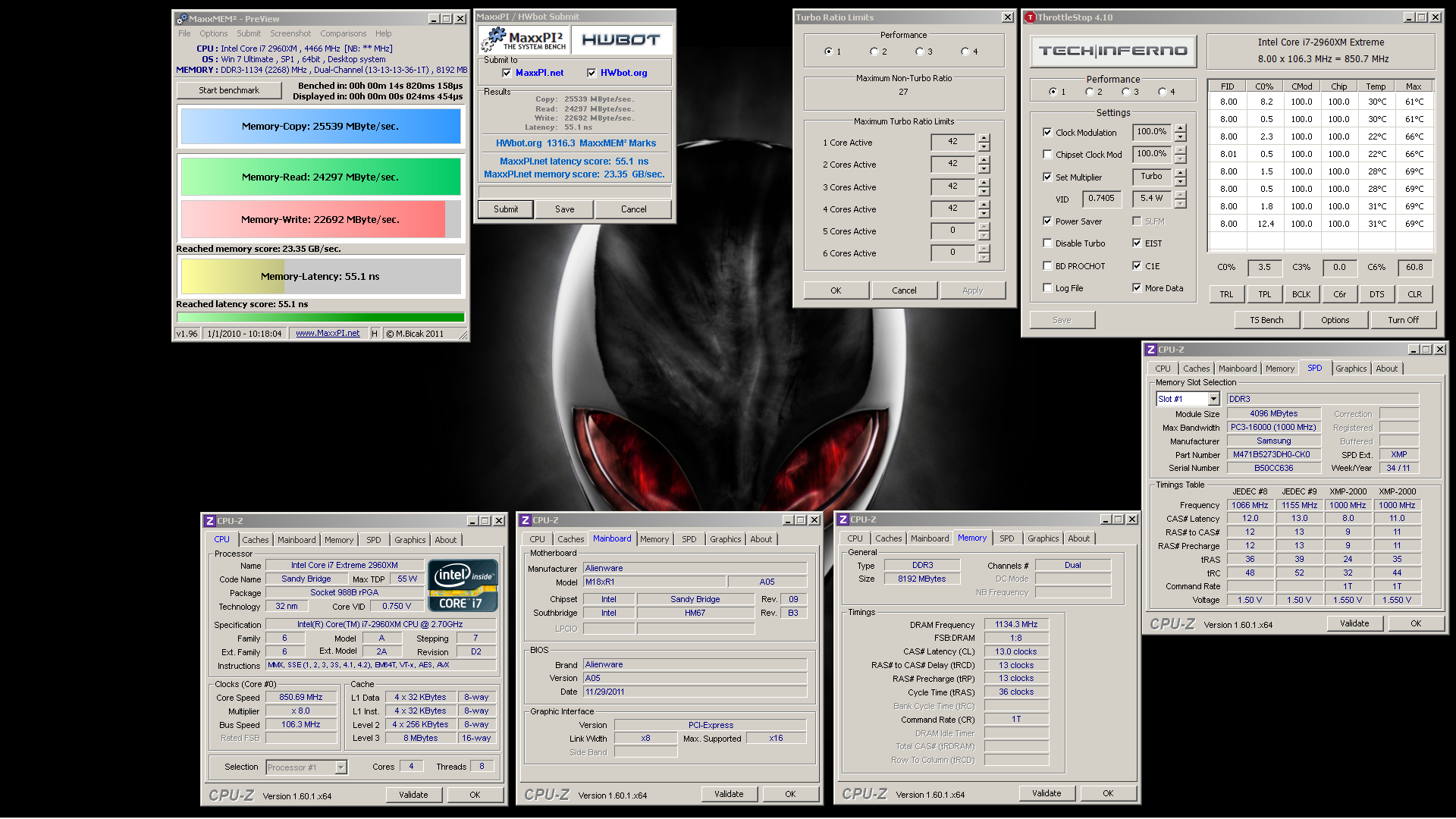Increase the 3 Cores Active turbo ratio
The height and width of the screenshot is (819, 1456).
coord(984,183)
